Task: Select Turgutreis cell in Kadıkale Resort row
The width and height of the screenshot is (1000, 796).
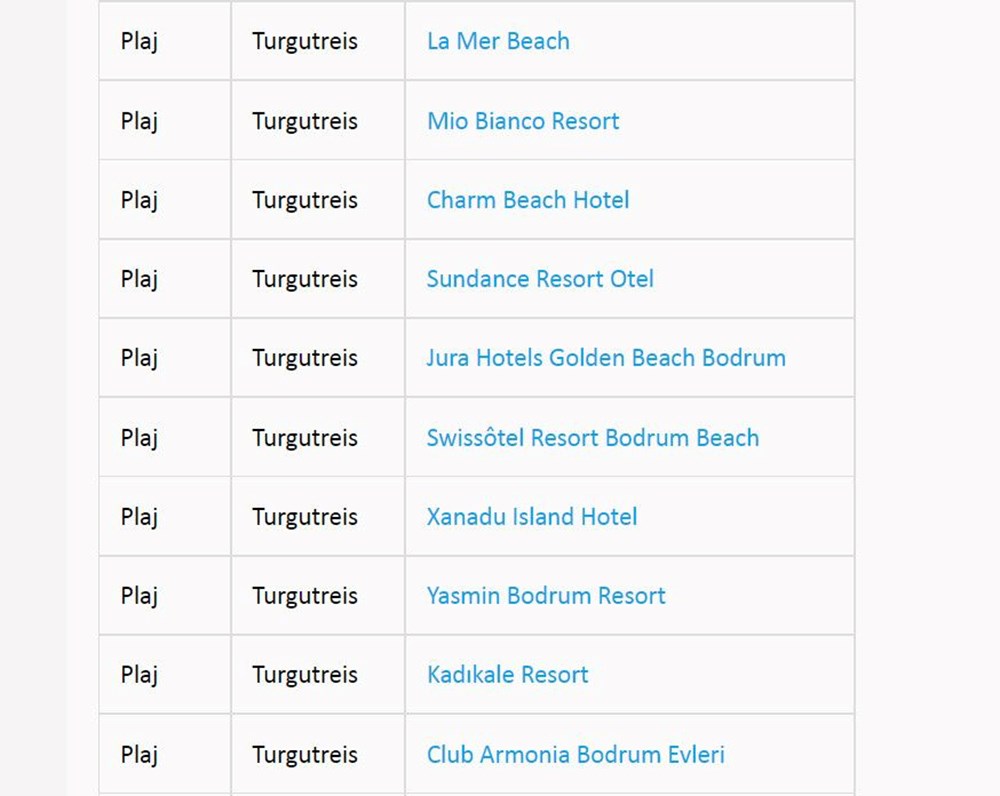Action: tap(305, 675)
